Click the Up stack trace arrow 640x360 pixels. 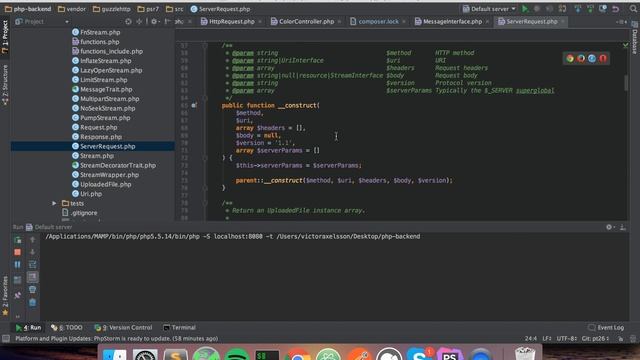pyautogui.click(x=33, y=240)
